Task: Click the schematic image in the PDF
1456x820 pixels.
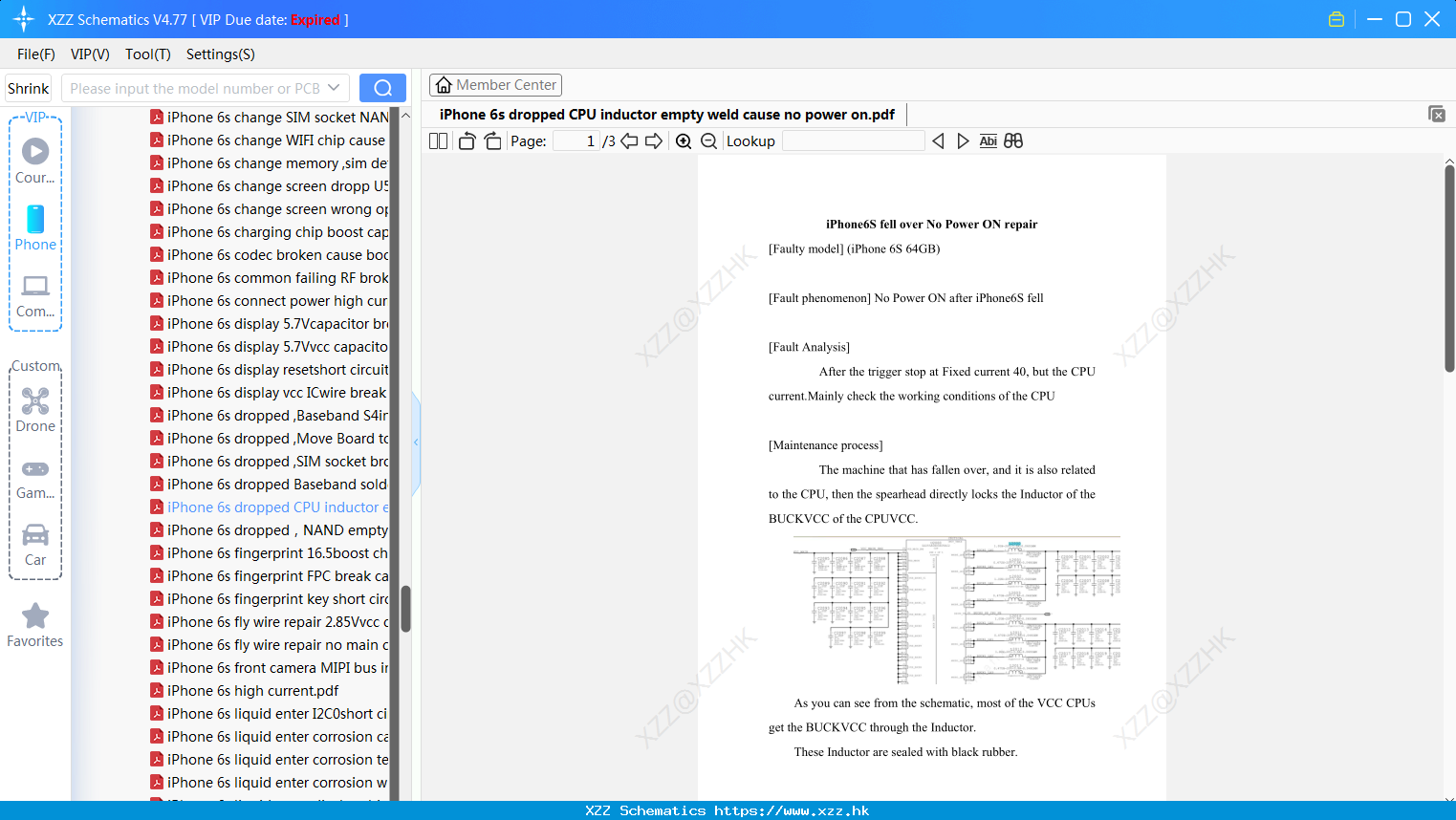Action: click(957, 612)
